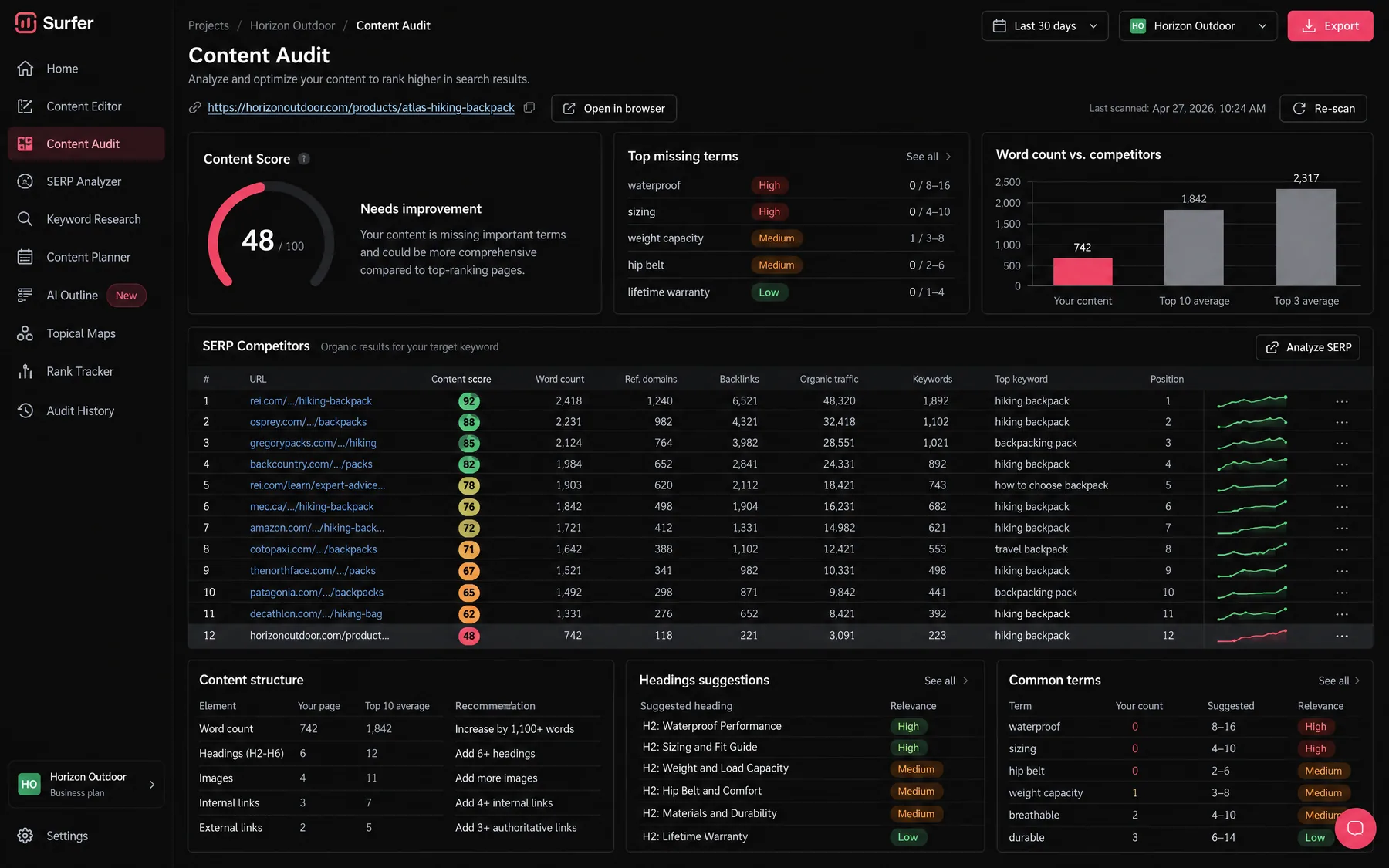Open row options for horizonoutdoor.com row
Screen dimensions: 1389x868
(x=1342, y=636)
